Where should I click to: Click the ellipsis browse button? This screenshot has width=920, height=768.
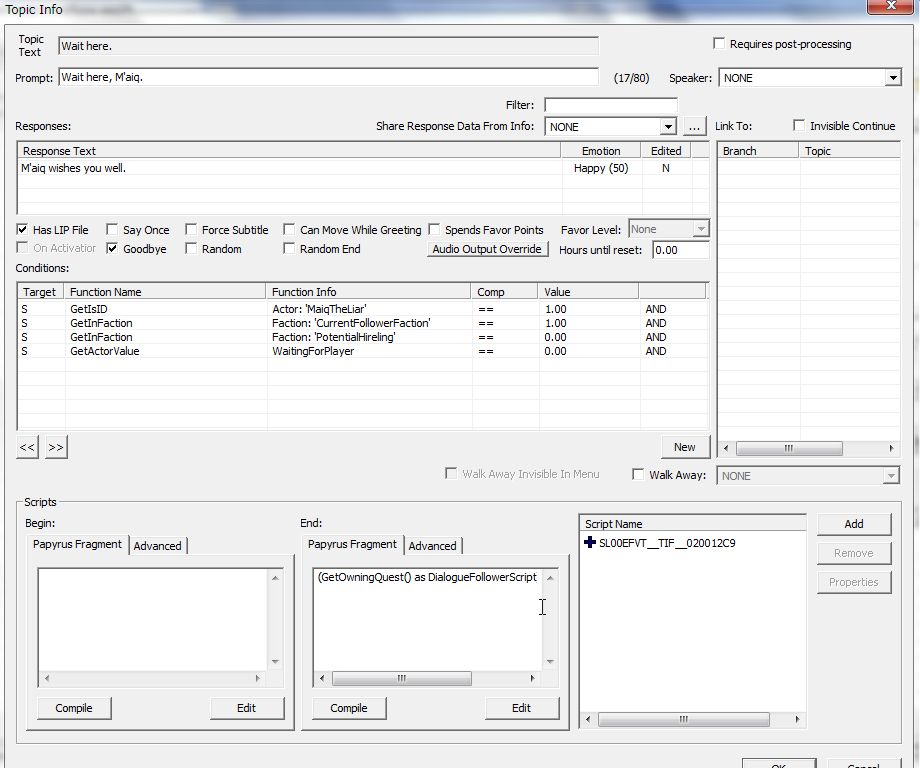[x=694, y=127]
